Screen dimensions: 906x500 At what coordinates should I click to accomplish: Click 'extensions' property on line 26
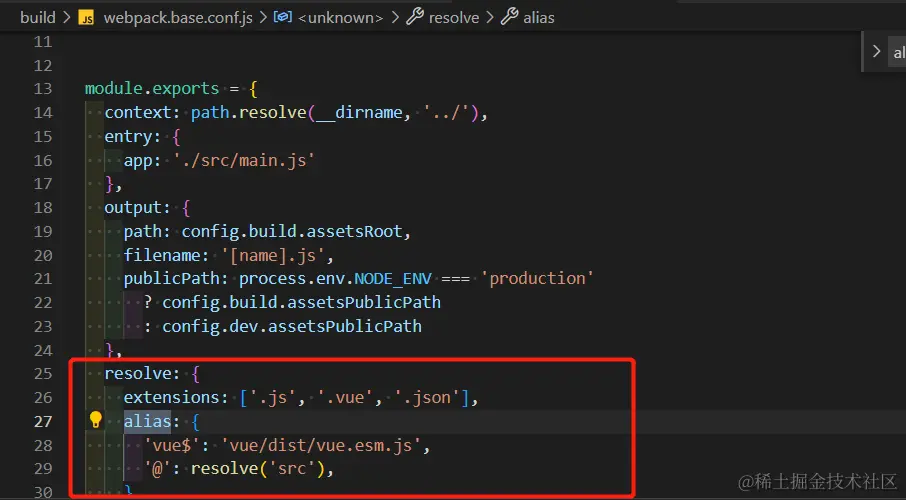pos(172,398)
